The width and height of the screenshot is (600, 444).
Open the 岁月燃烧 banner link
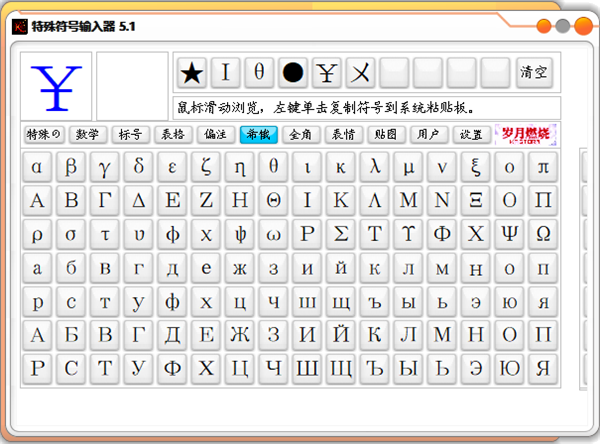click(x=526, y=134)
